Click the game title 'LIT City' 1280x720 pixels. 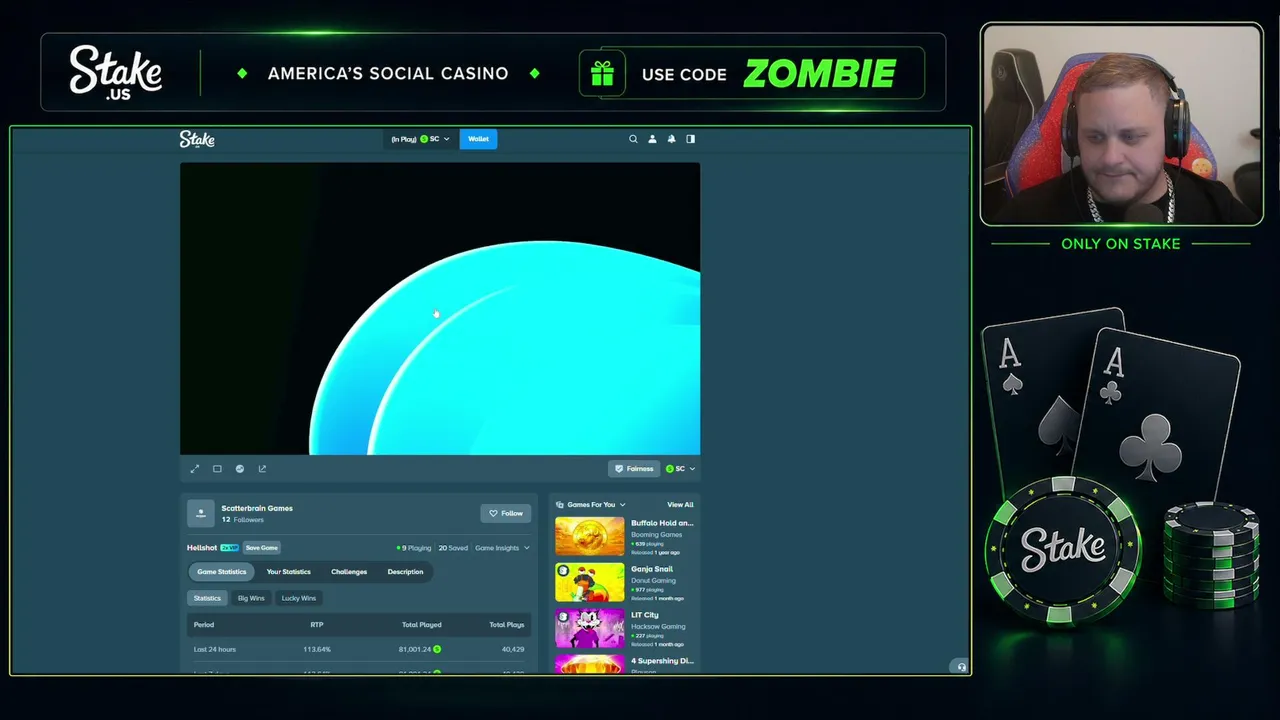645,615
